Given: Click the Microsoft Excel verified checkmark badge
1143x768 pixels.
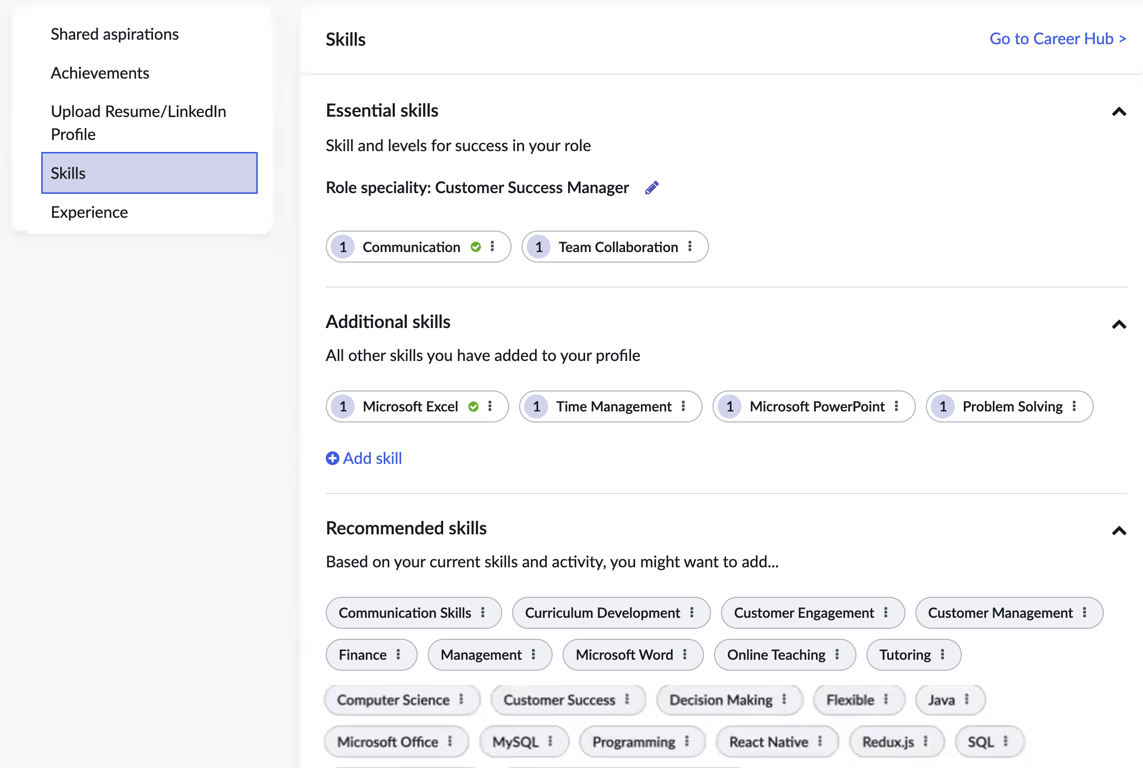Looking at the screenshot, I should [x=474, y=407].
